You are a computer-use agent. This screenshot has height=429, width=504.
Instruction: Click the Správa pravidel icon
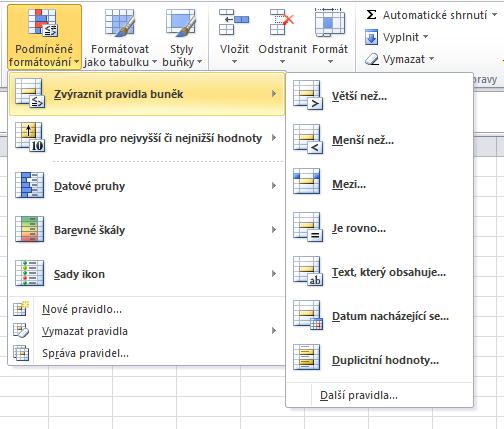coord(21,353)
